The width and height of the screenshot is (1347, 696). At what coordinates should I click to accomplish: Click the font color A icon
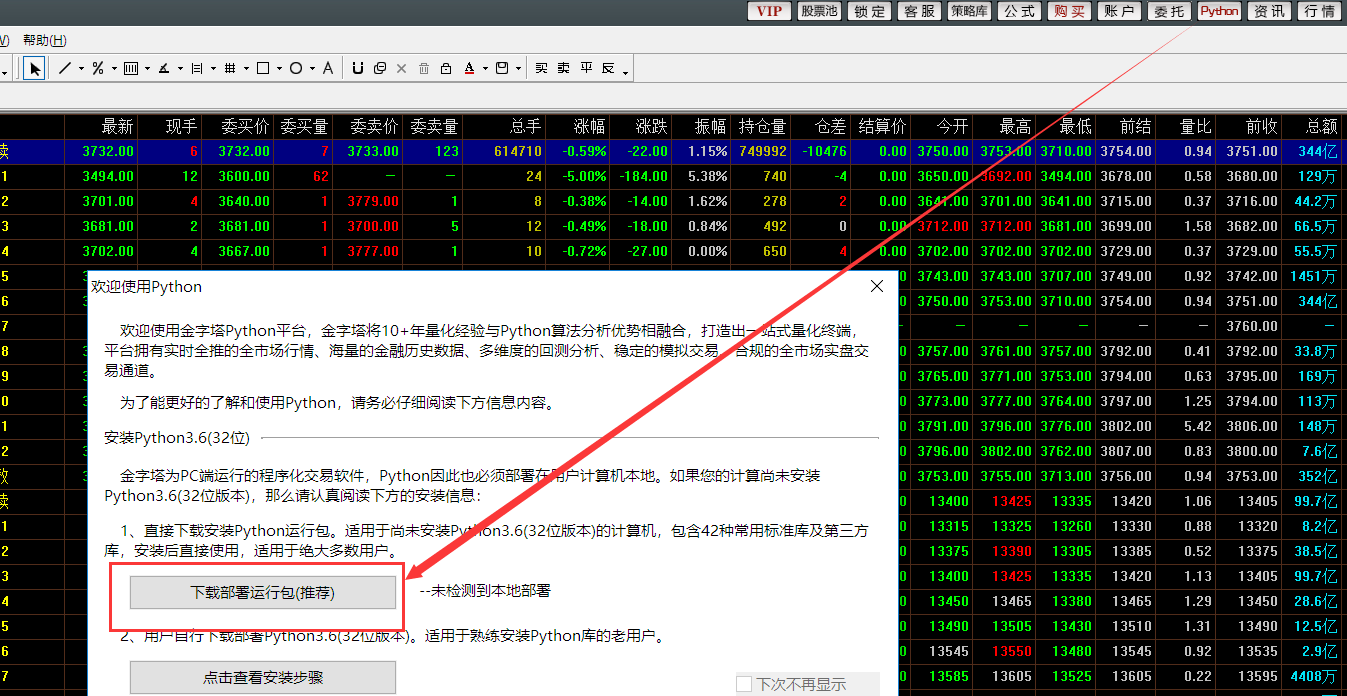469,68
